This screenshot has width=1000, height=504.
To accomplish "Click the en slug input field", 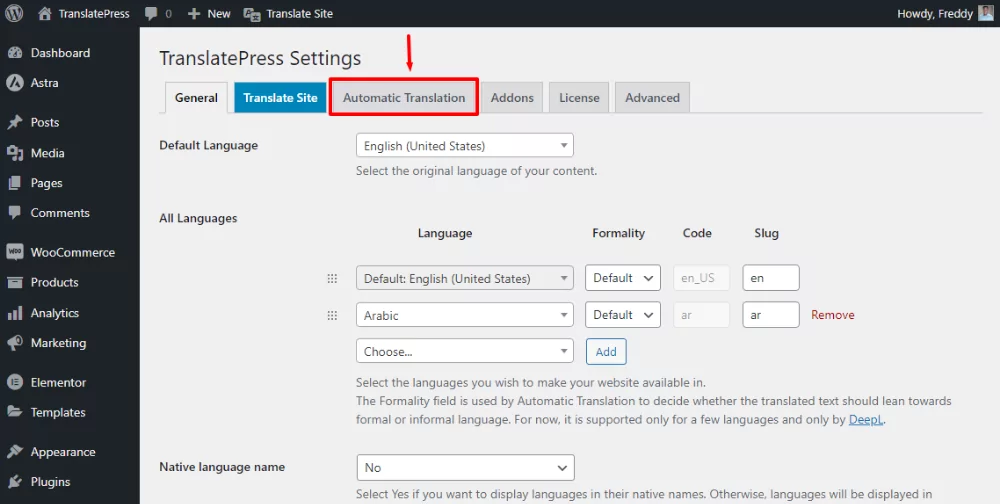I will (x=771, y=278).
